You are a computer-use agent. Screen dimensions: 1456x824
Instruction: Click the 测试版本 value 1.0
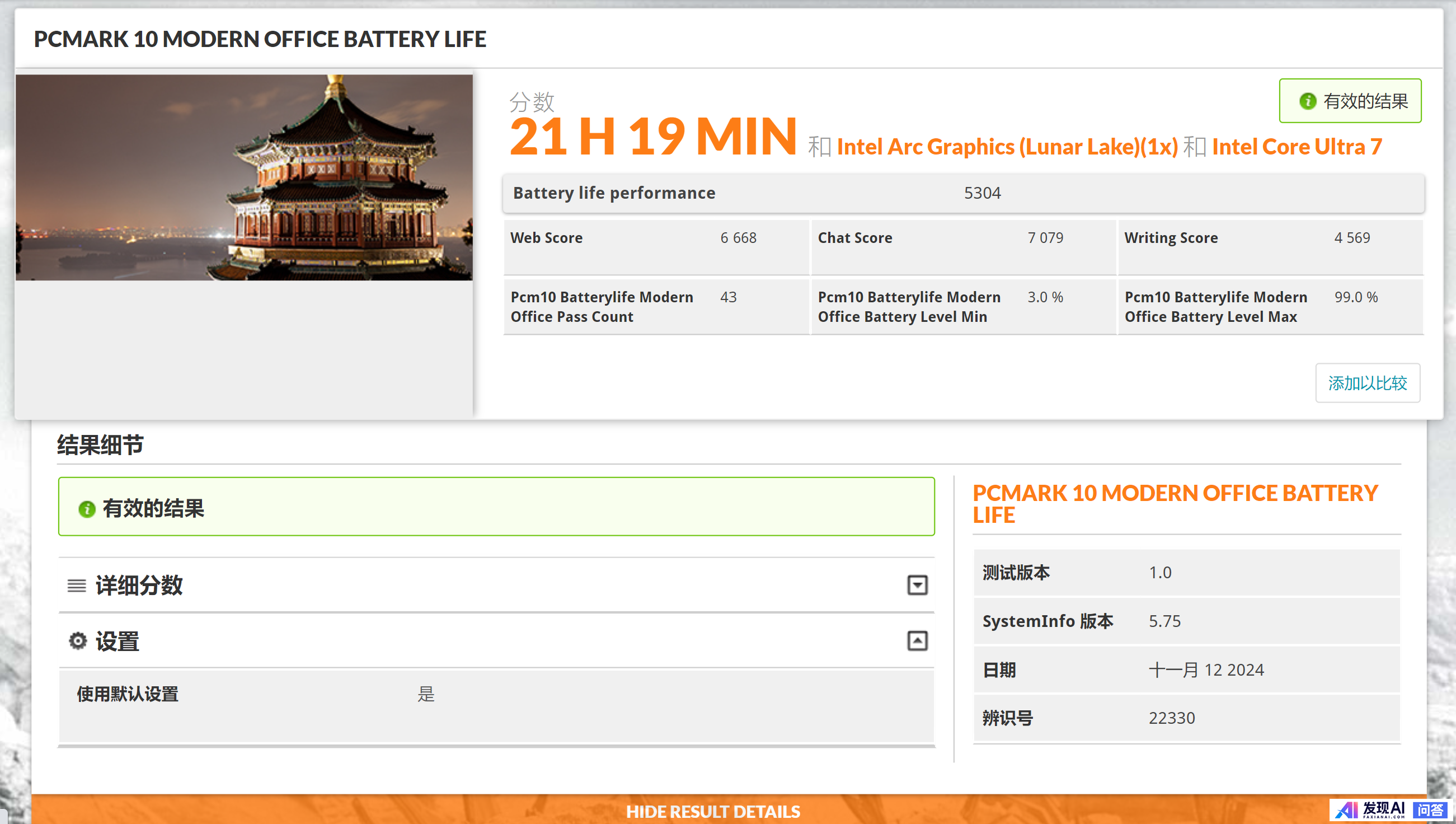click(x=1159, y=573)
